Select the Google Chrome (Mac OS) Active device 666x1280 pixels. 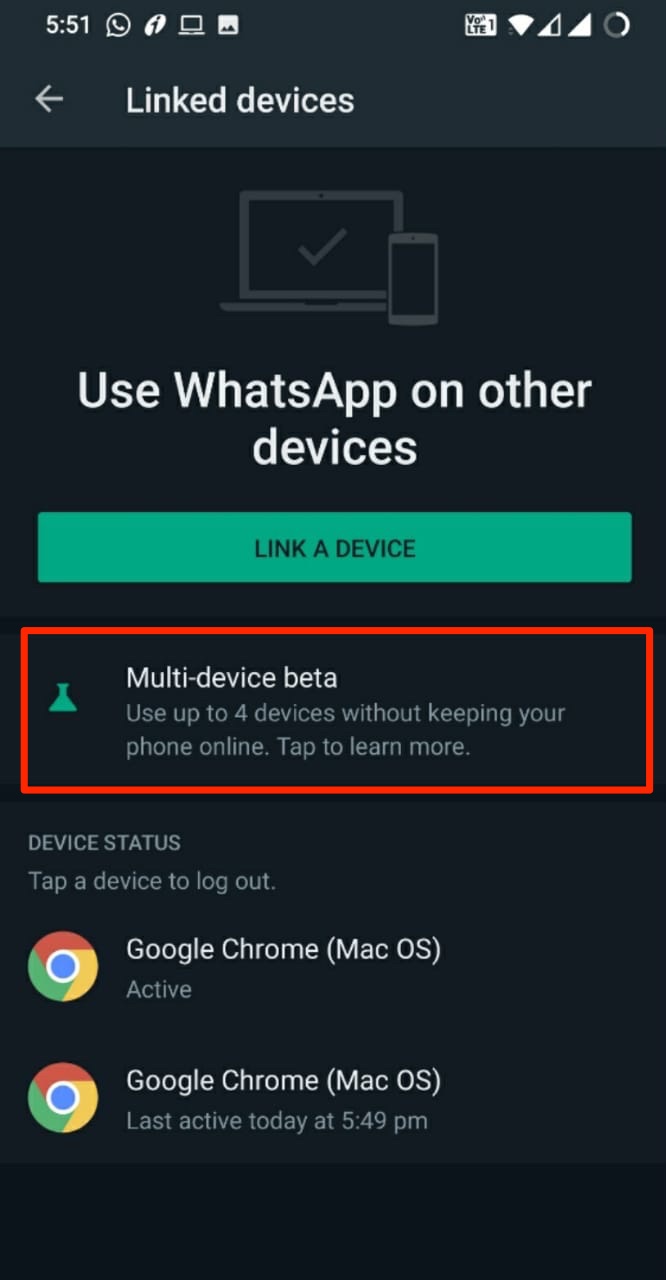coord(333,967)
